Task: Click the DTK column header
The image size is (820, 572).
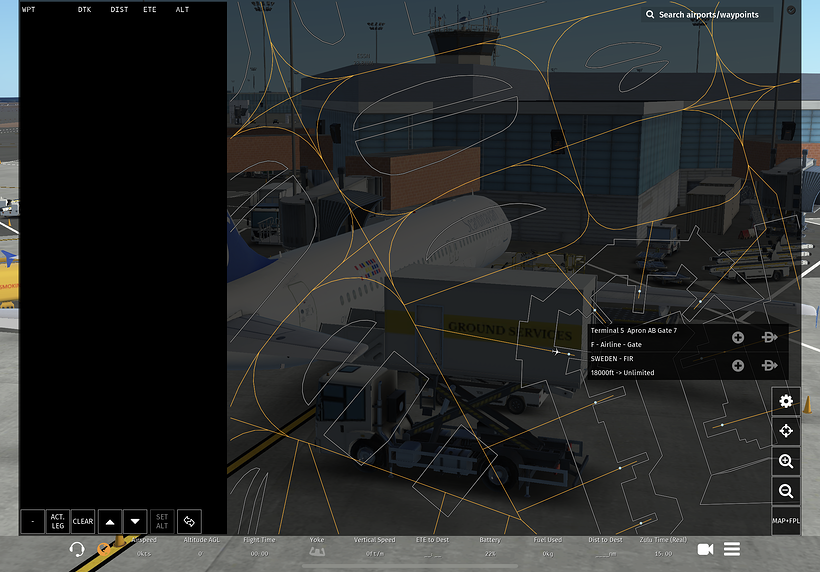Action: coord(85,9)
